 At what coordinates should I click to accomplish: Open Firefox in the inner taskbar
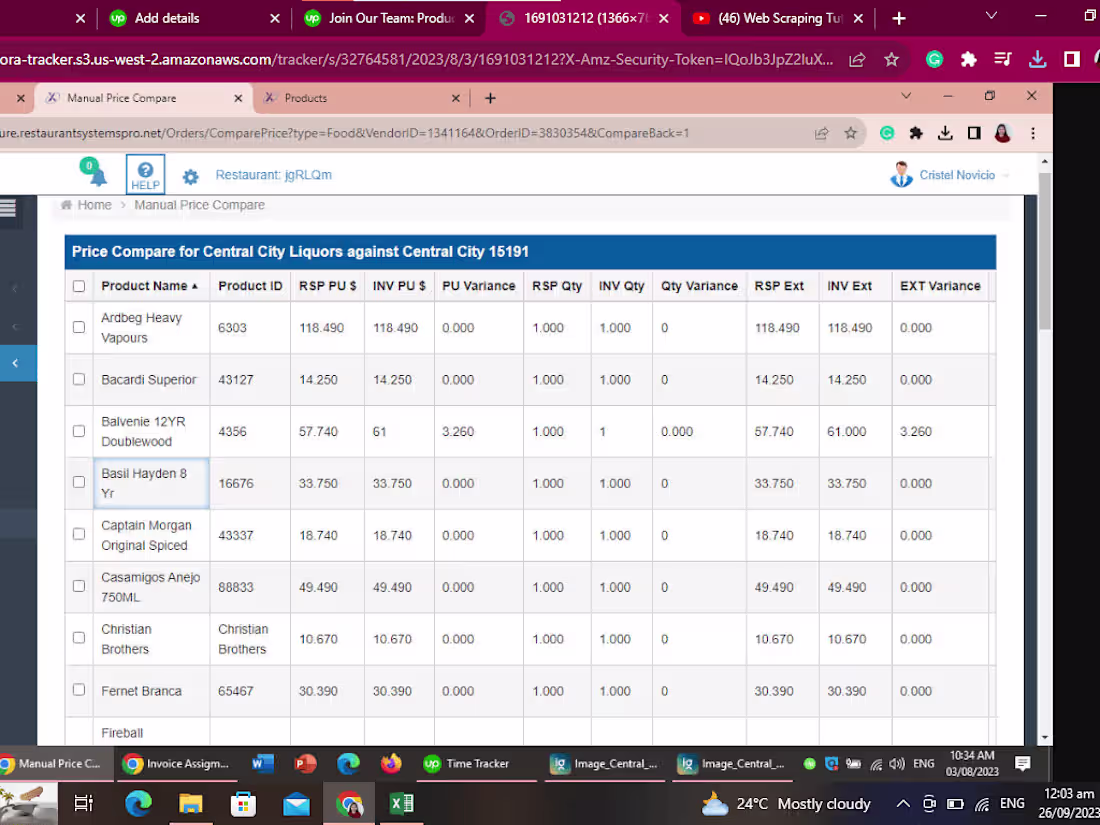click(391, 763)
